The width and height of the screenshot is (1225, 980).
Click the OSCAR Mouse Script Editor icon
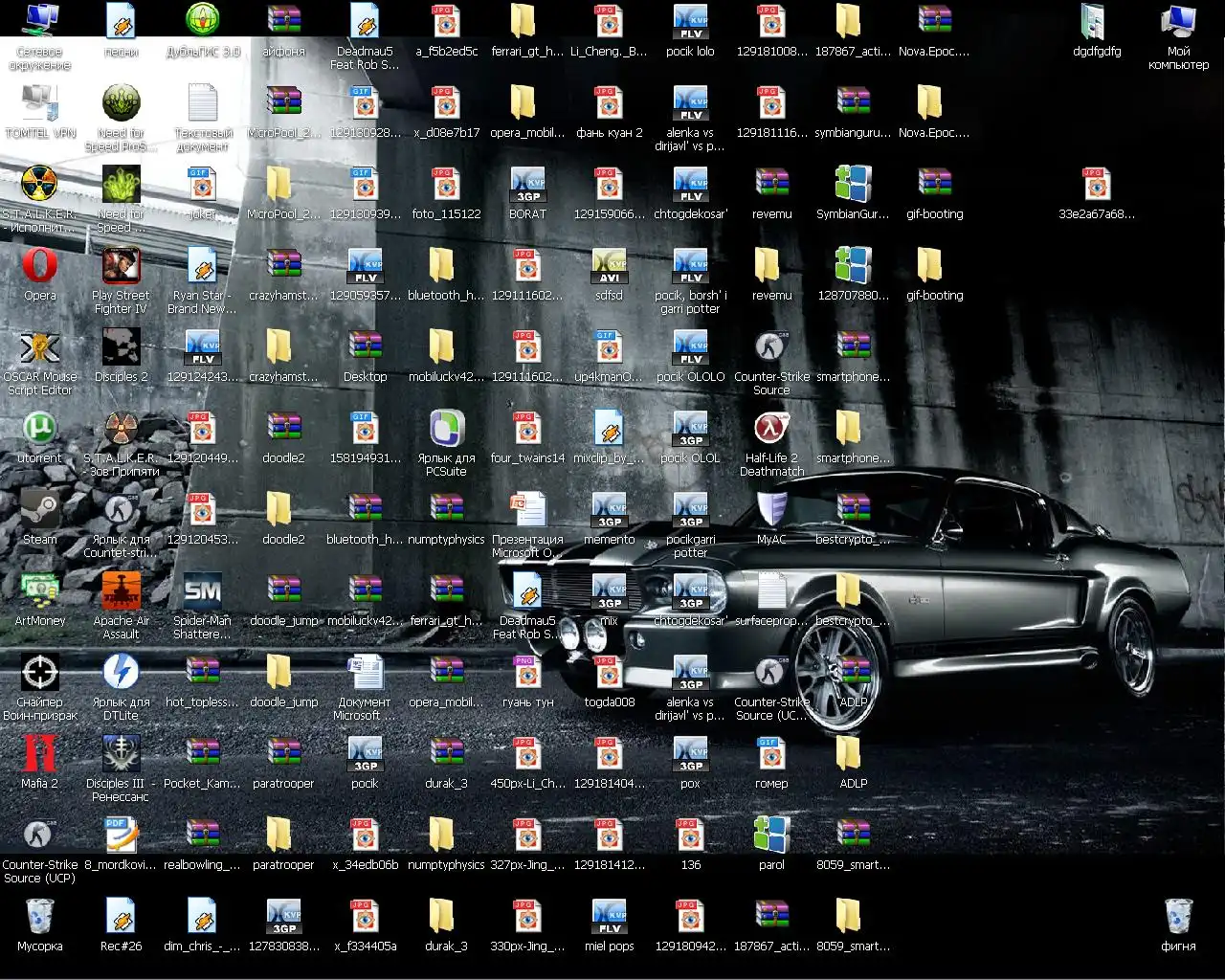pos(39,347)
